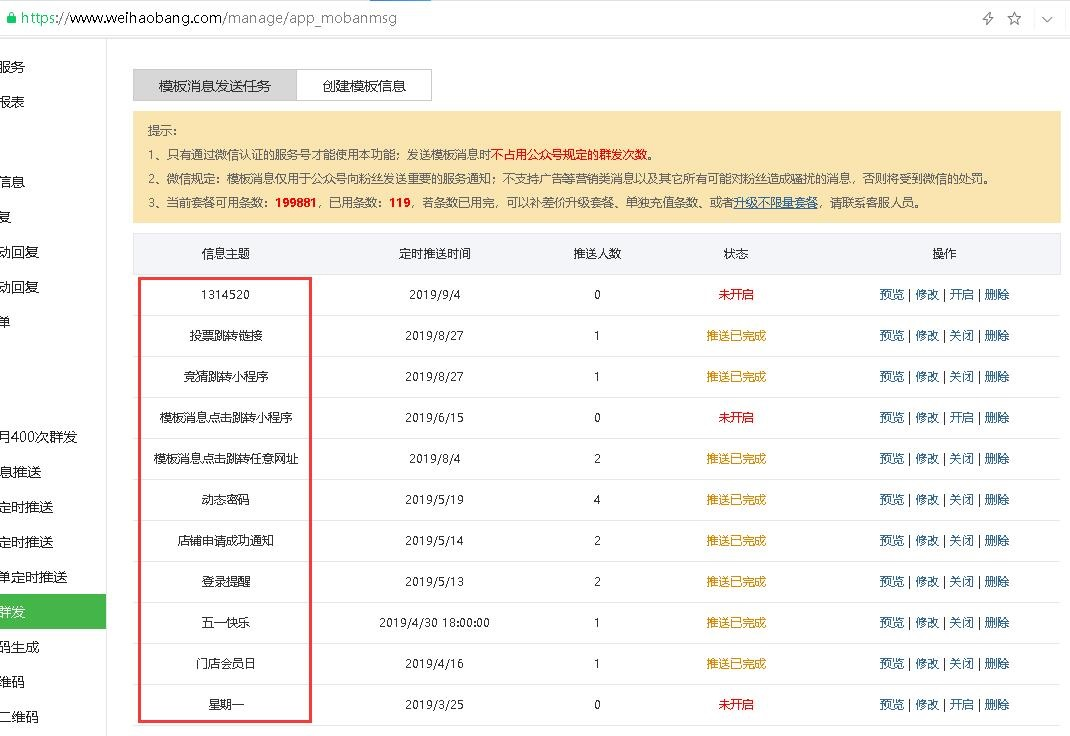Bookmark page with the star icon
This screenshot has height=736, width=1070.
1015,18
